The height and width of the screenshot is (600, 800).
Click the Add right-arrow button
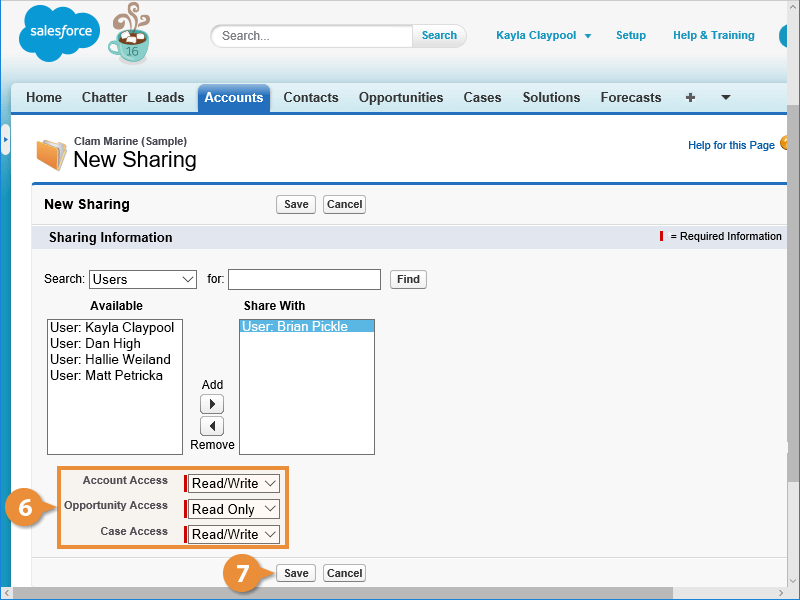pos(212,404)
